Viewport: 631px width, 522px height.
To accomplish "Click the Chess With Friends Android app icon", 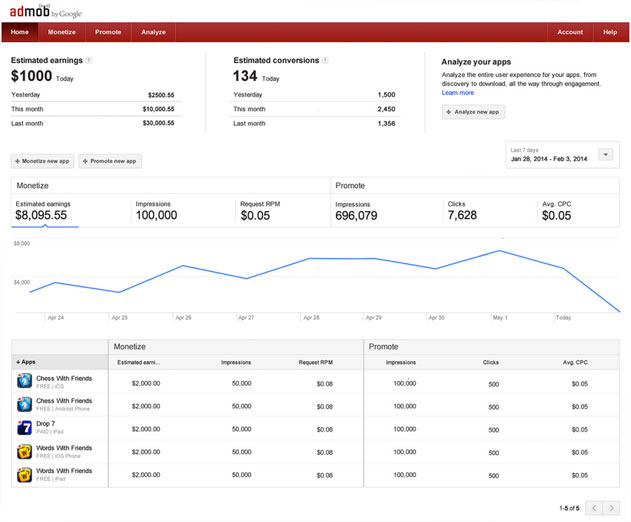I will coord(25,404).
